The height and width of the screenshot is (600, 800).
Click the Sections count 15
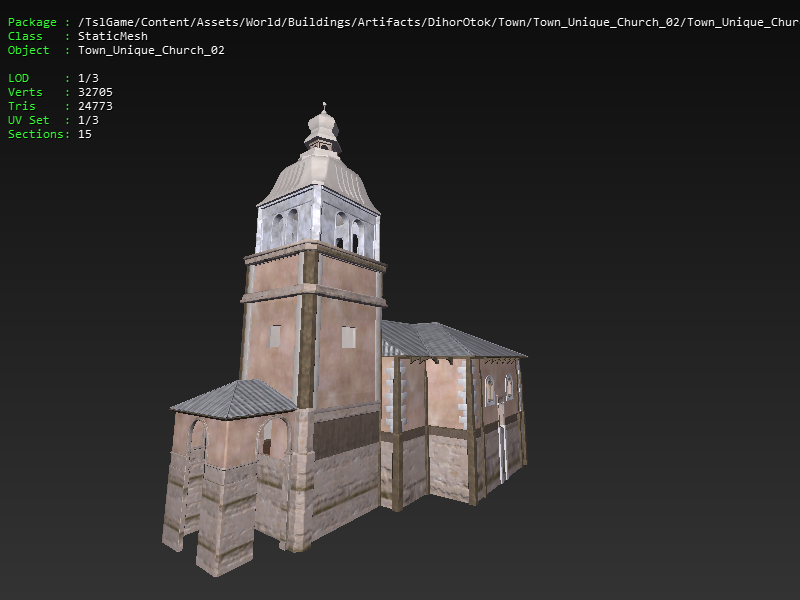coord(84,134)
